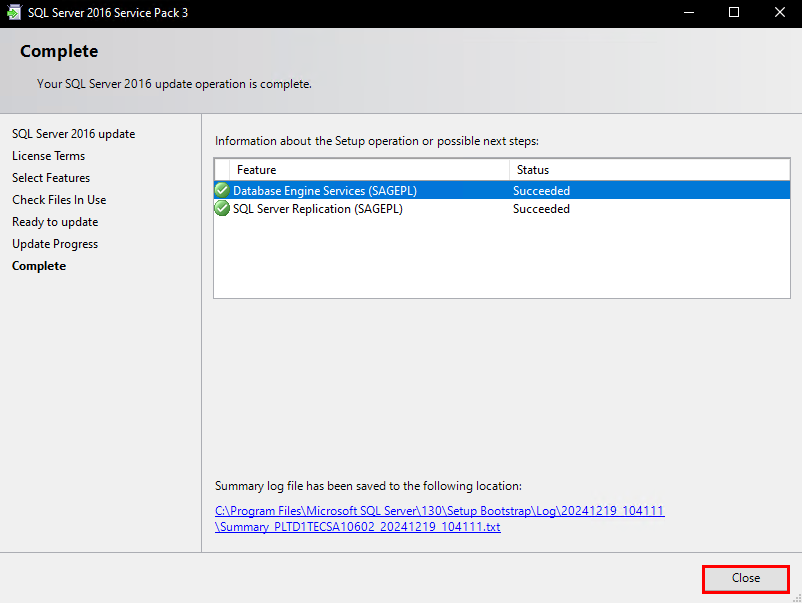Click the Close button at bottom right
The height and width of the screenshot is (603, 802).
[746, 579]
